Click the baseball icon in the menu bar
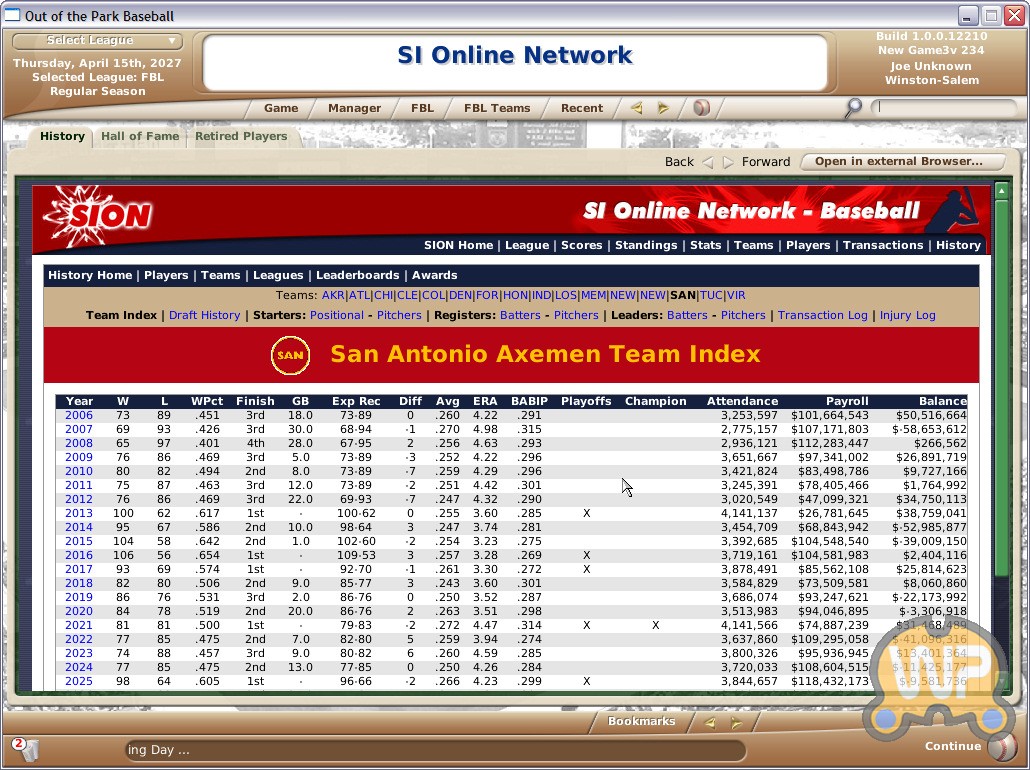Image resolution: width=1030 pixels, height=770 pixels. click(701, 108)
